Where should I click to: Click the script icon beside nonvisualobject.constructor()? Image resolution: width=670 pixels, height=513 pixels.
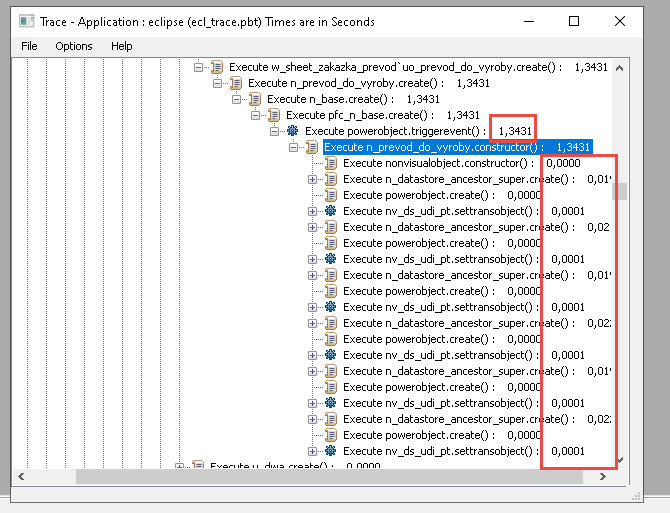[x=330, y=163]
